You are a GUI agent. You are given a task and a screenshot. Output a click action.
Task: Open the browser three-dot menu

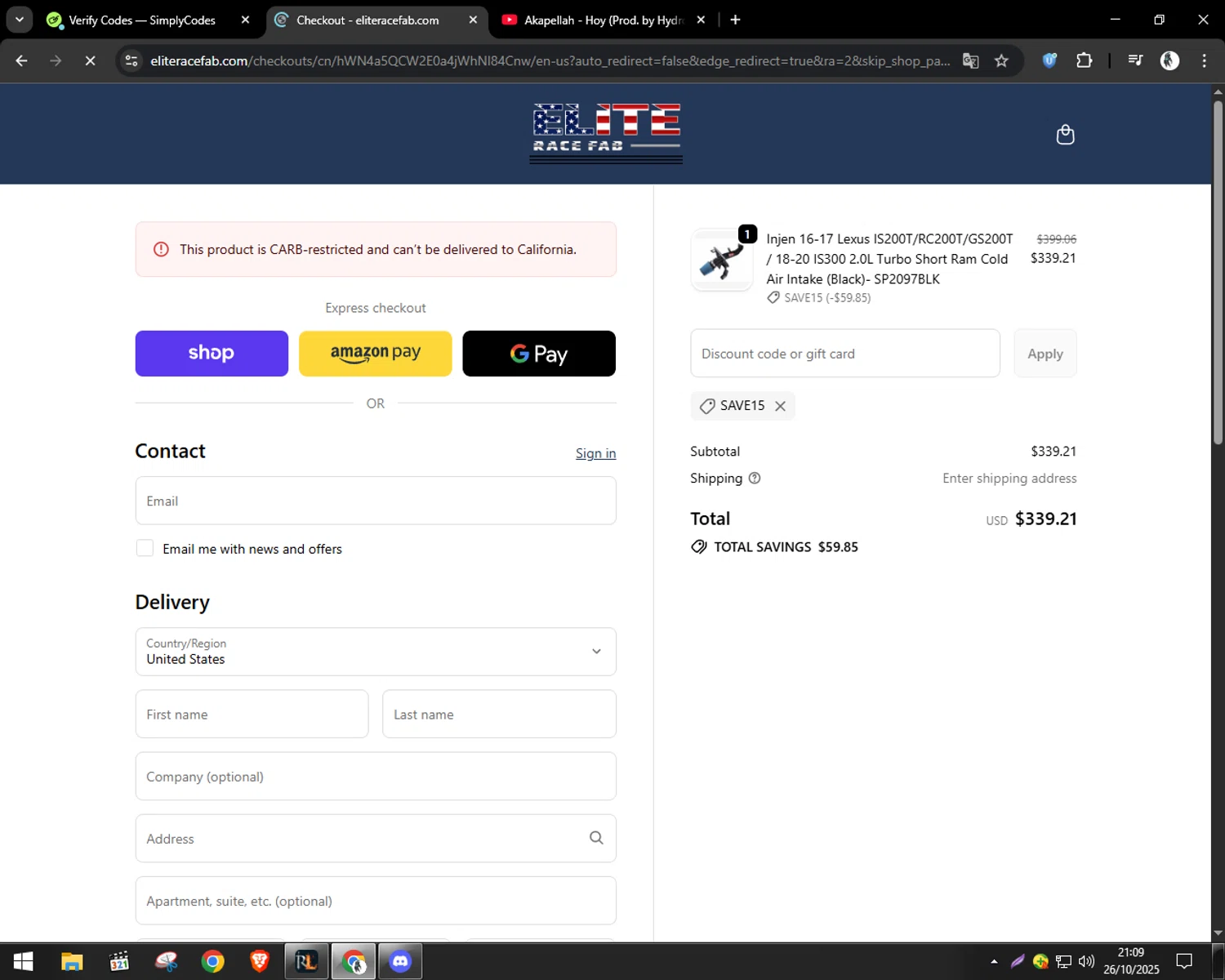coord(1204,60)
